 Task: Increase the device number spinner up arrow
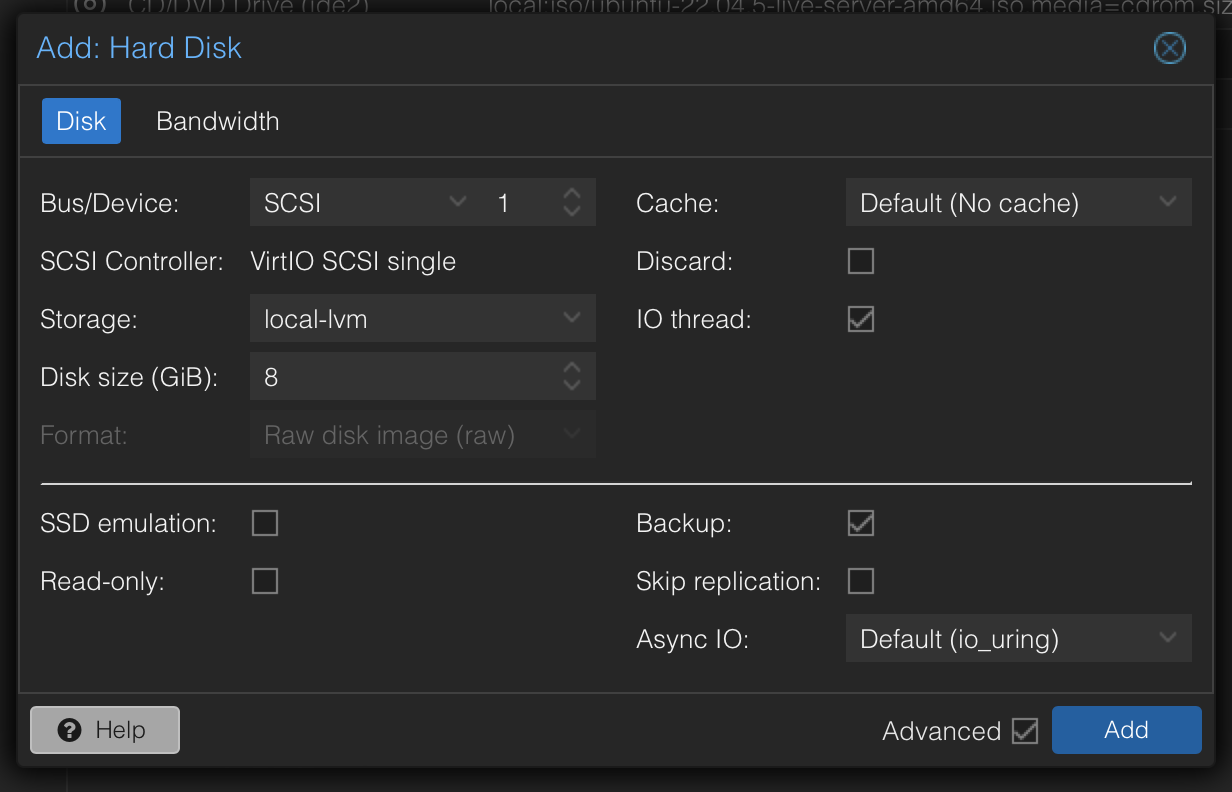click(x=572, y=194)
